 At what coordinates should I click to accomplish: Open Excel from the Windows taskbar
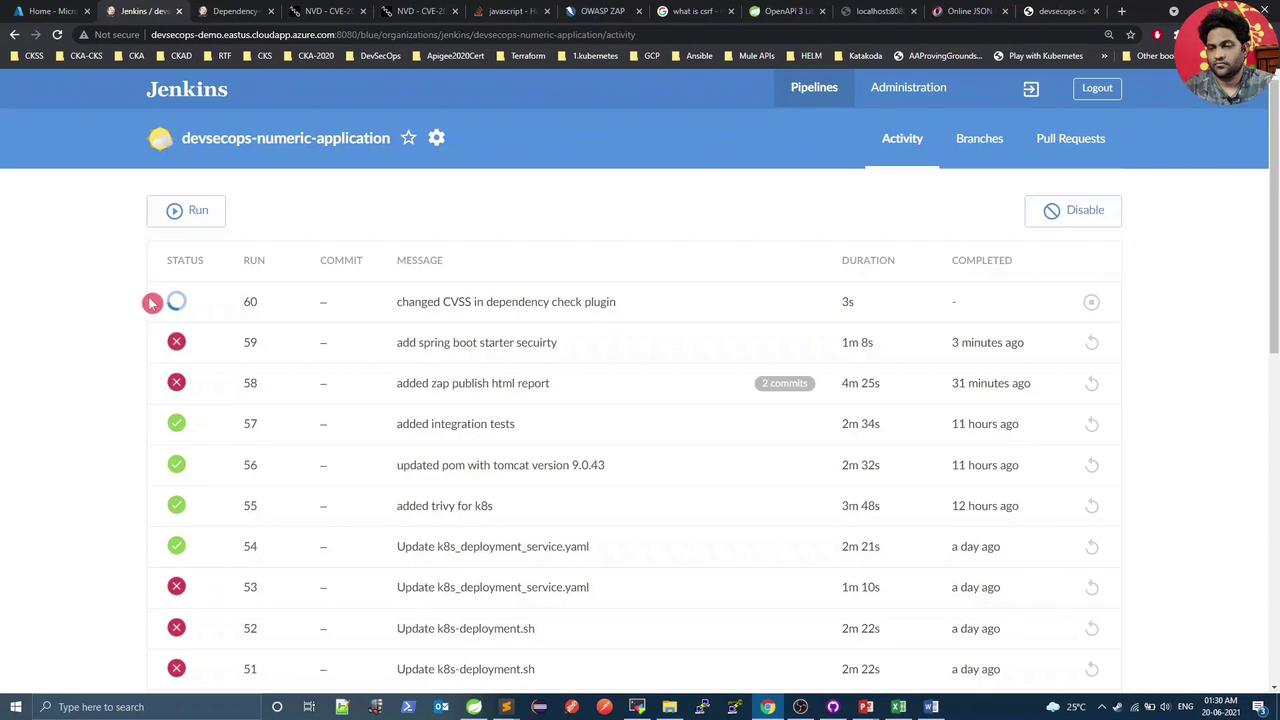[898, 707]
